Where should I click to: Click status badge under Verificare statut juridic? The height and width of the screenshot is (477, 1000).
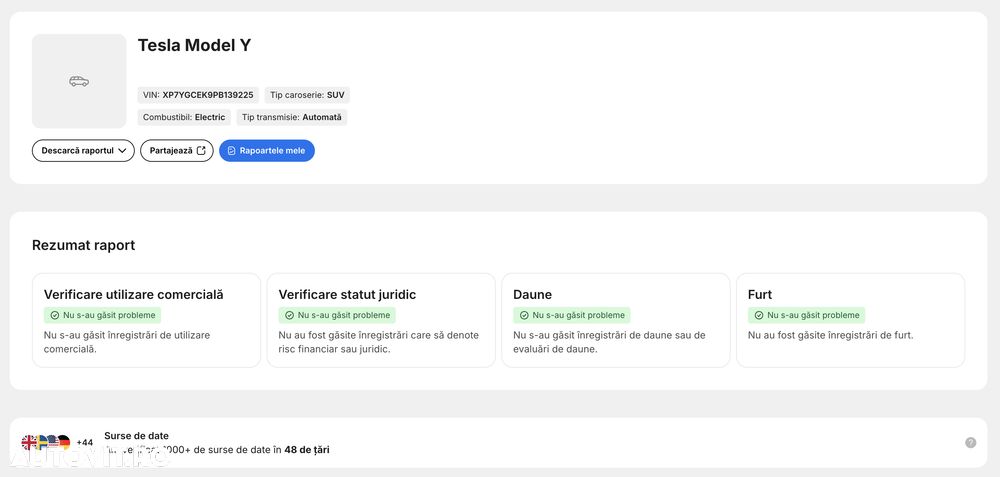pos(337,315)
